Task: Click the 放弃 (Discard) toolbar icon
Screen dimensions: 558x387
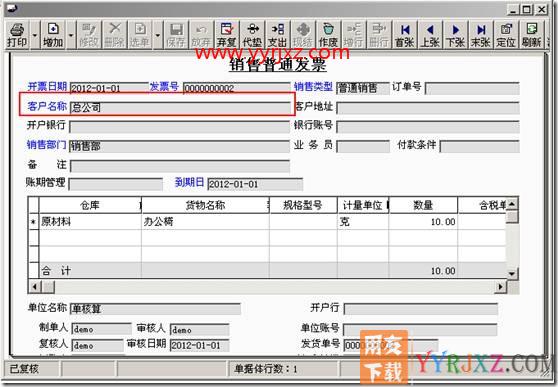Action: (x=201, y=35)
